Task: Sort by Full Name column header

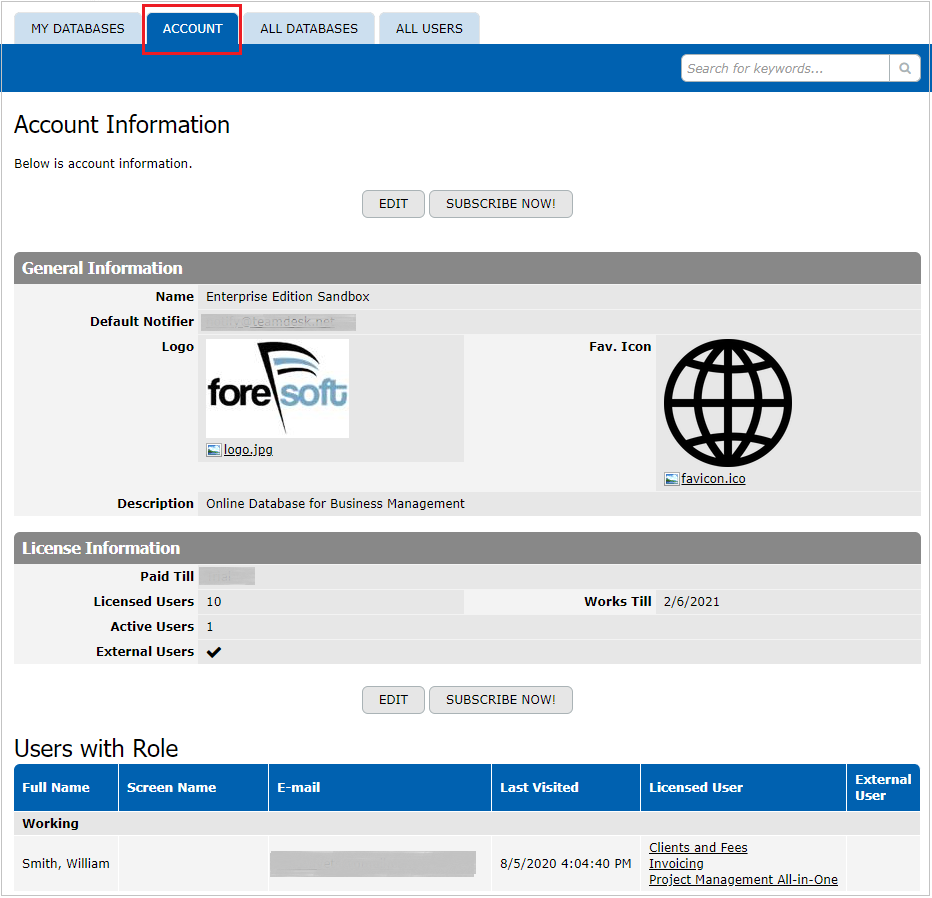Action: click(x=66, y=787)
